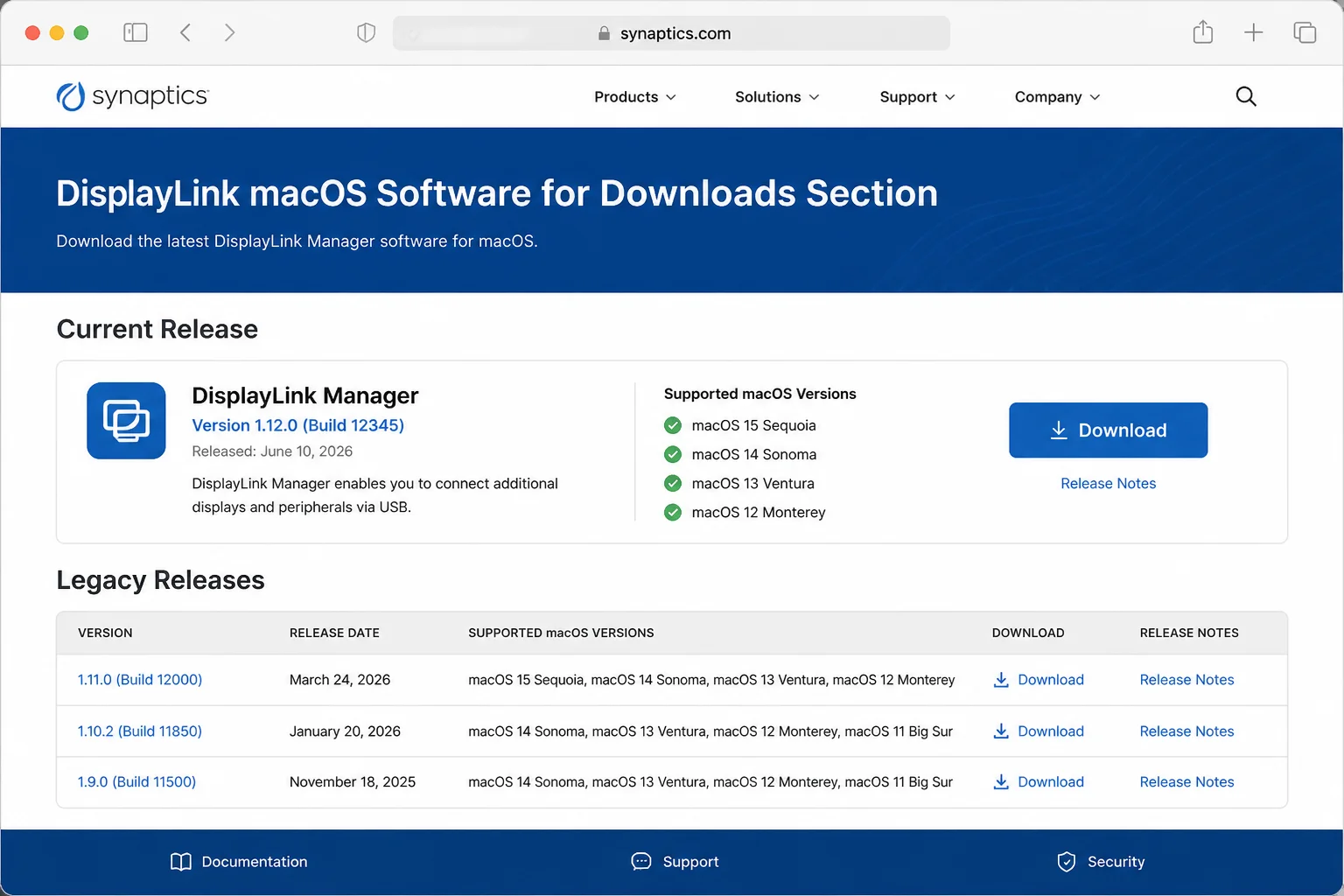The image size is (1344, 896).
Task: Click the SUPPORTED macOS VERSIONS column header
Action: pyautogui.click(x=561, y=633)
